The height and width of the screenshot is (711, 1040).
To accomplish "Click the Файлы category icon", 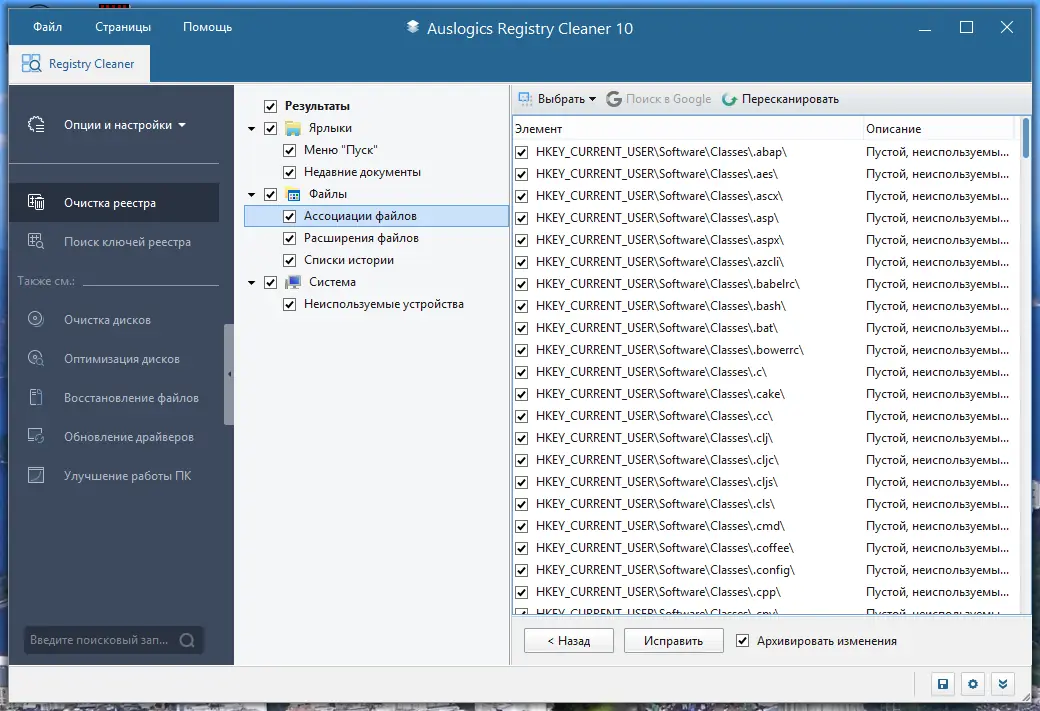I will tap(293, 194).
